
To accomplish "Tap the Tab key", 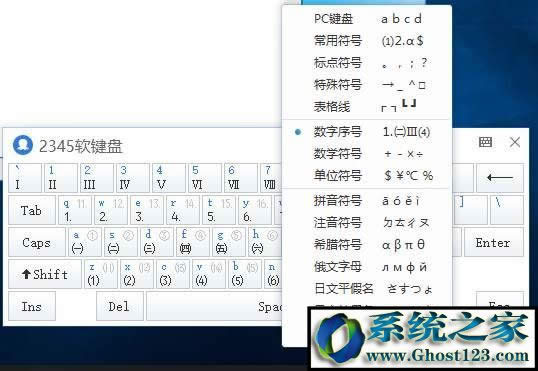I will [32, 210].
